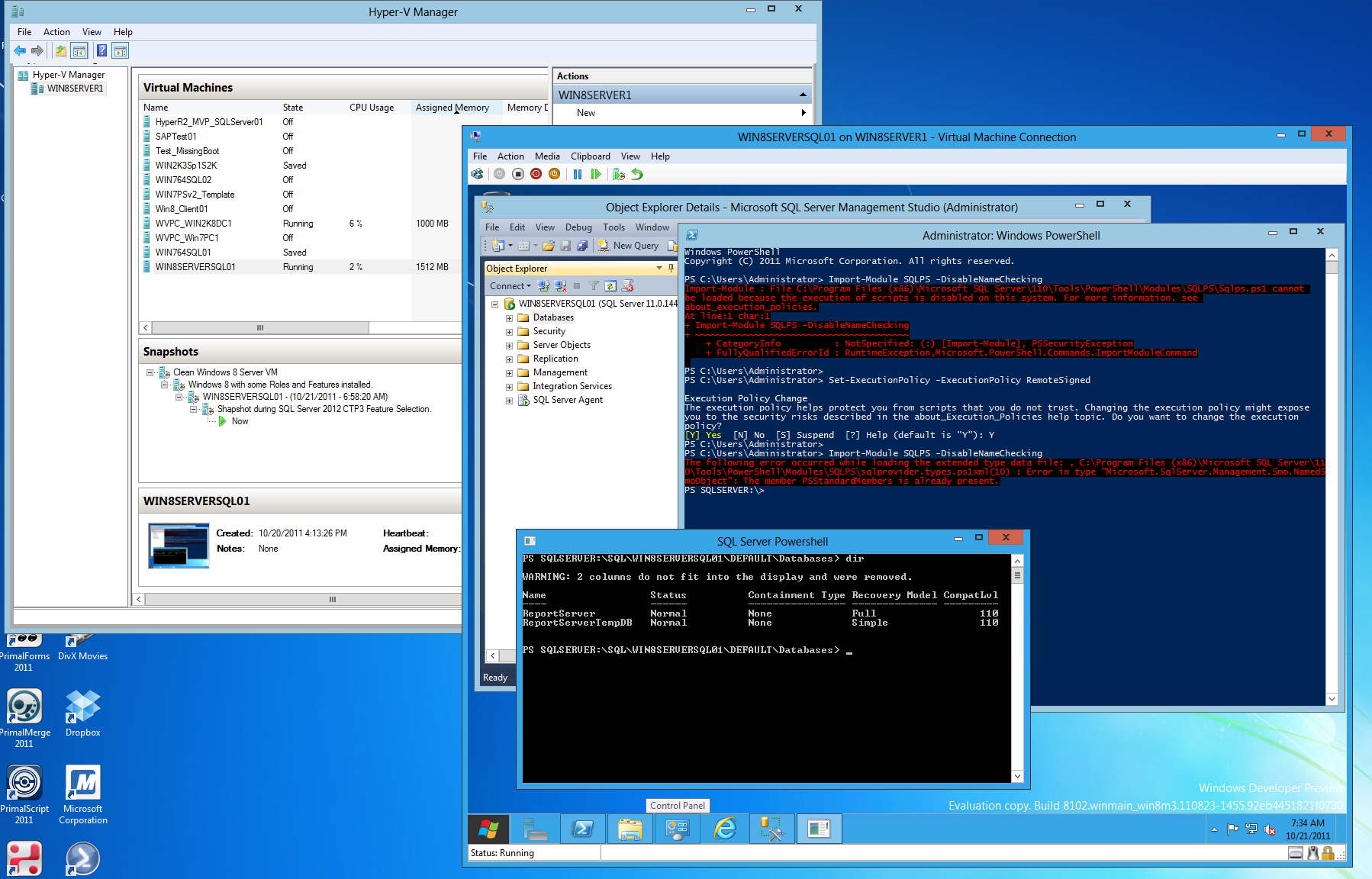
Task: Open Media menu in VM Connection window
Action: tap(547, 156)
